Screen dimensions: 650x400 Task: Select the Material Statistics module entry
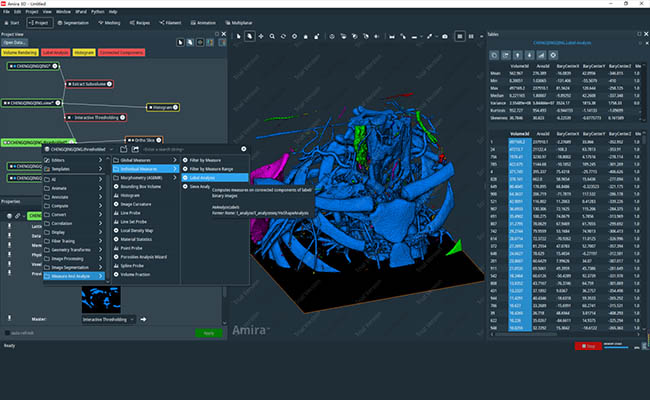tap(146, 239)
